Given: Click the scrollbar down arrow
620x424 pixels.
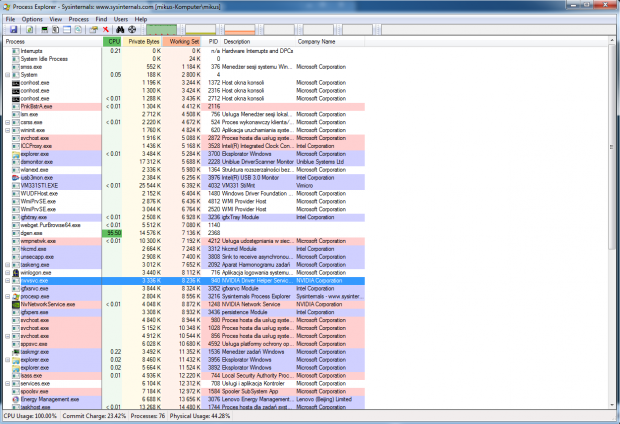Looking at the screenshot, I should [x=612, y=405].
